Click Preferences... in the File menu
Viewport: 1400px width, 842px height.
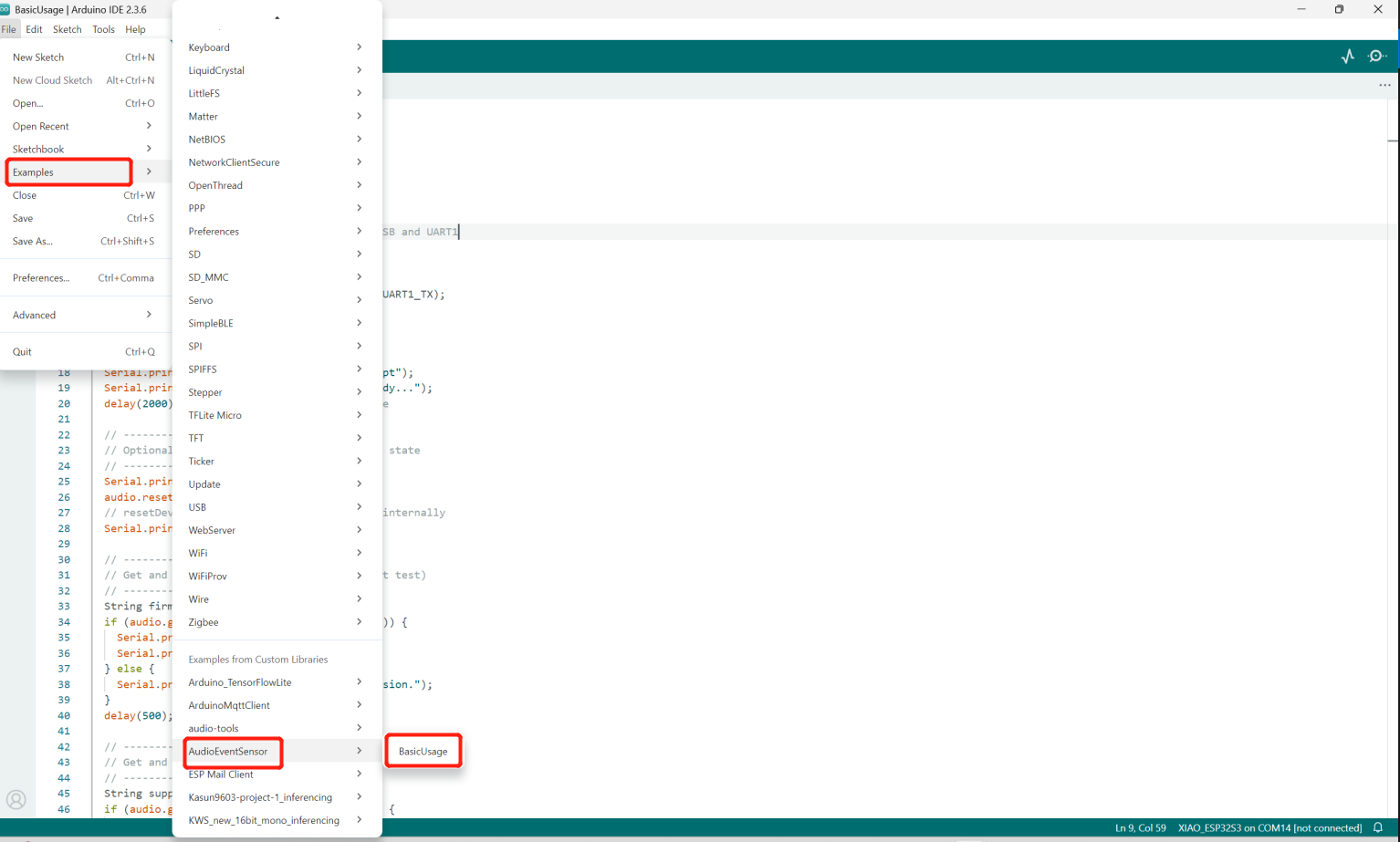pyautogui.click(x=41, y=278)
